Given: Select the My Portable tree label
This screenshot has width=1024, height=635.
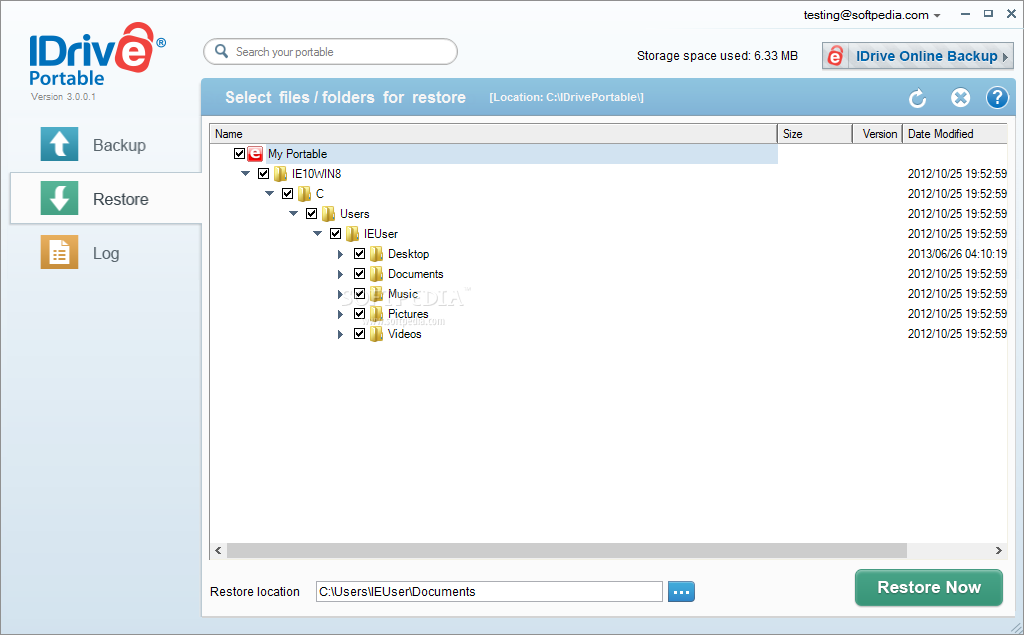Looking at the screenshot, I should pyautogui.click(x=297, y=154).
